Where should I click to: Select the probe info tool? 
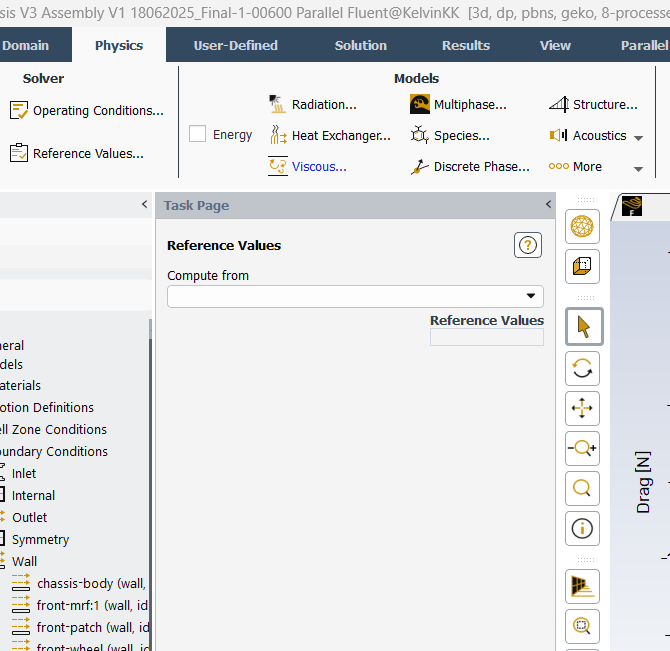(582, 528)
